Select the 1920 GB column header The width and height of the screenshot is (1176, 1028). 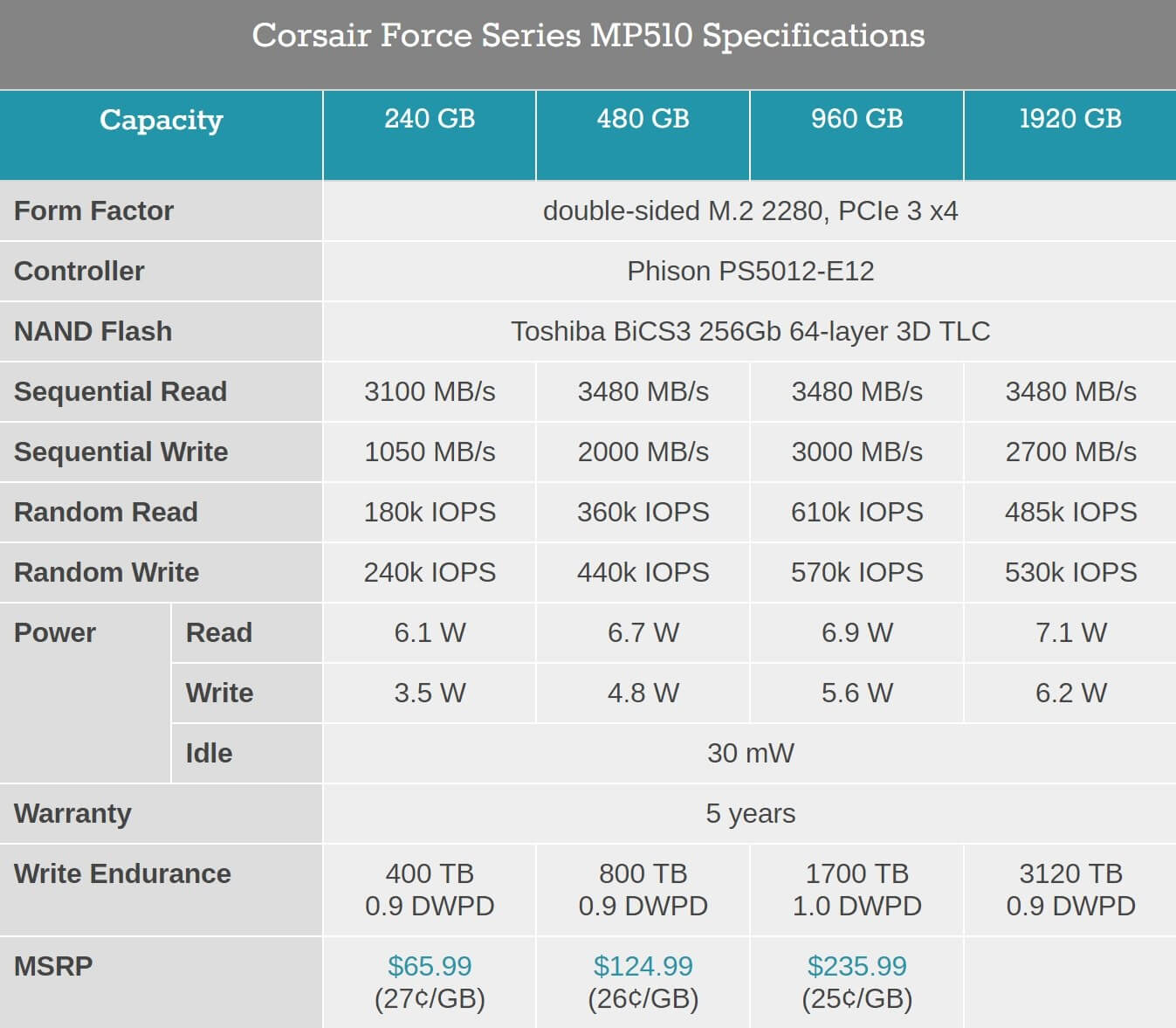pyautogui.click(x=1070, y=119)
